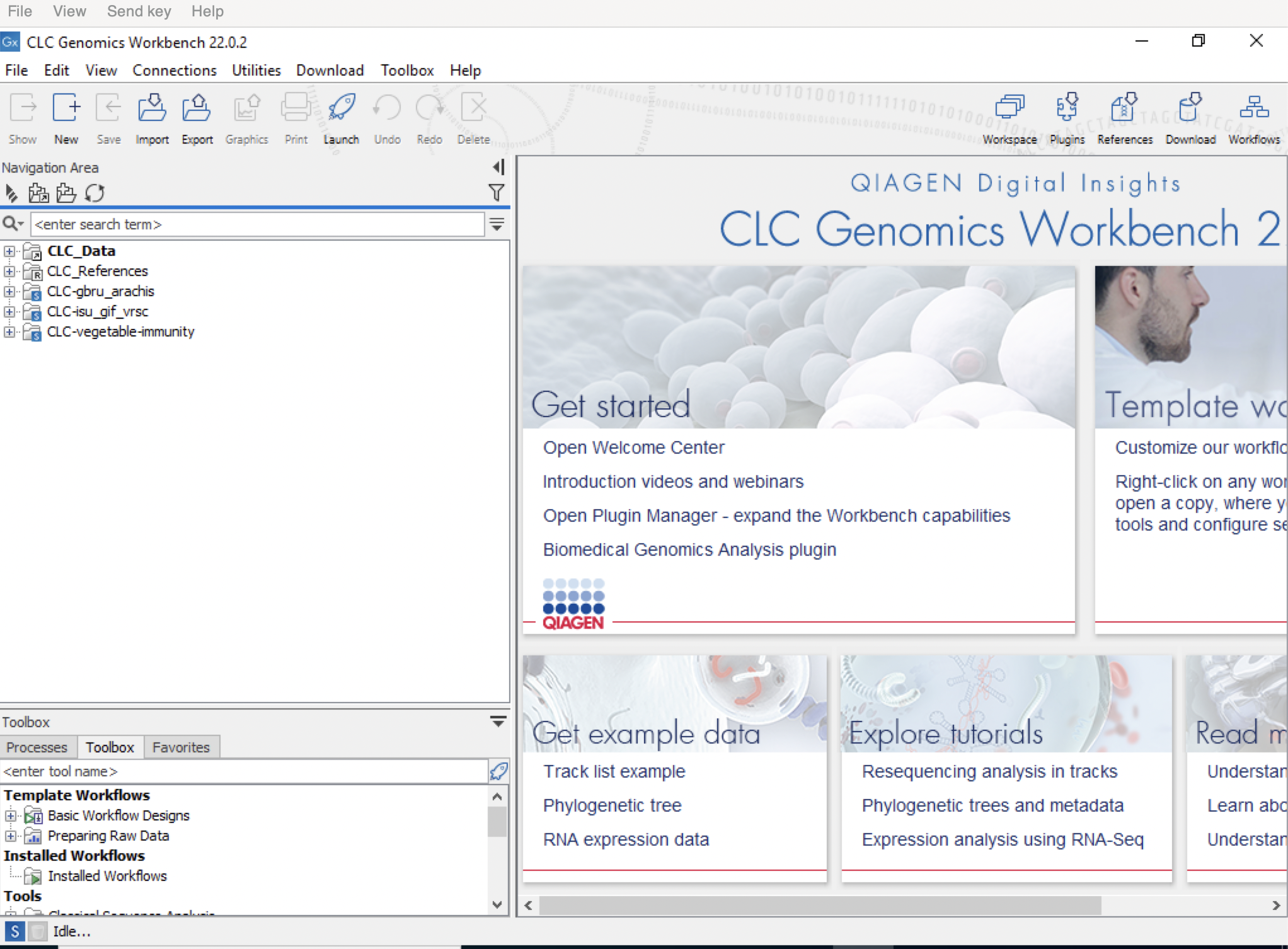This screenshot has height=949, width=1288.
Task: Open the Toolbox panel options dropdown
Action: coord(498,722)
